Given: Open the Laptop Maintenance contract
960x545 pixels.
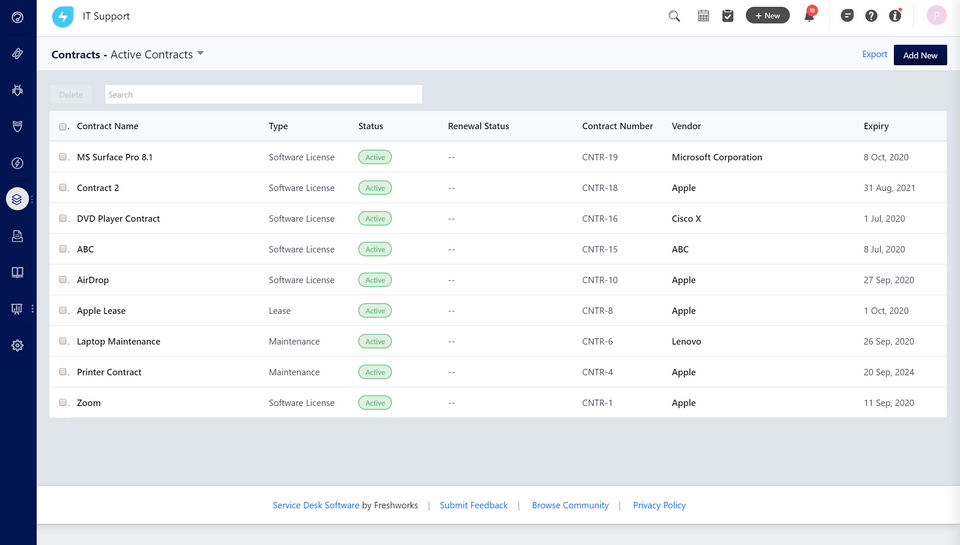Looking at the screenshot, I should pyautogui.click(x=118, y=341).
